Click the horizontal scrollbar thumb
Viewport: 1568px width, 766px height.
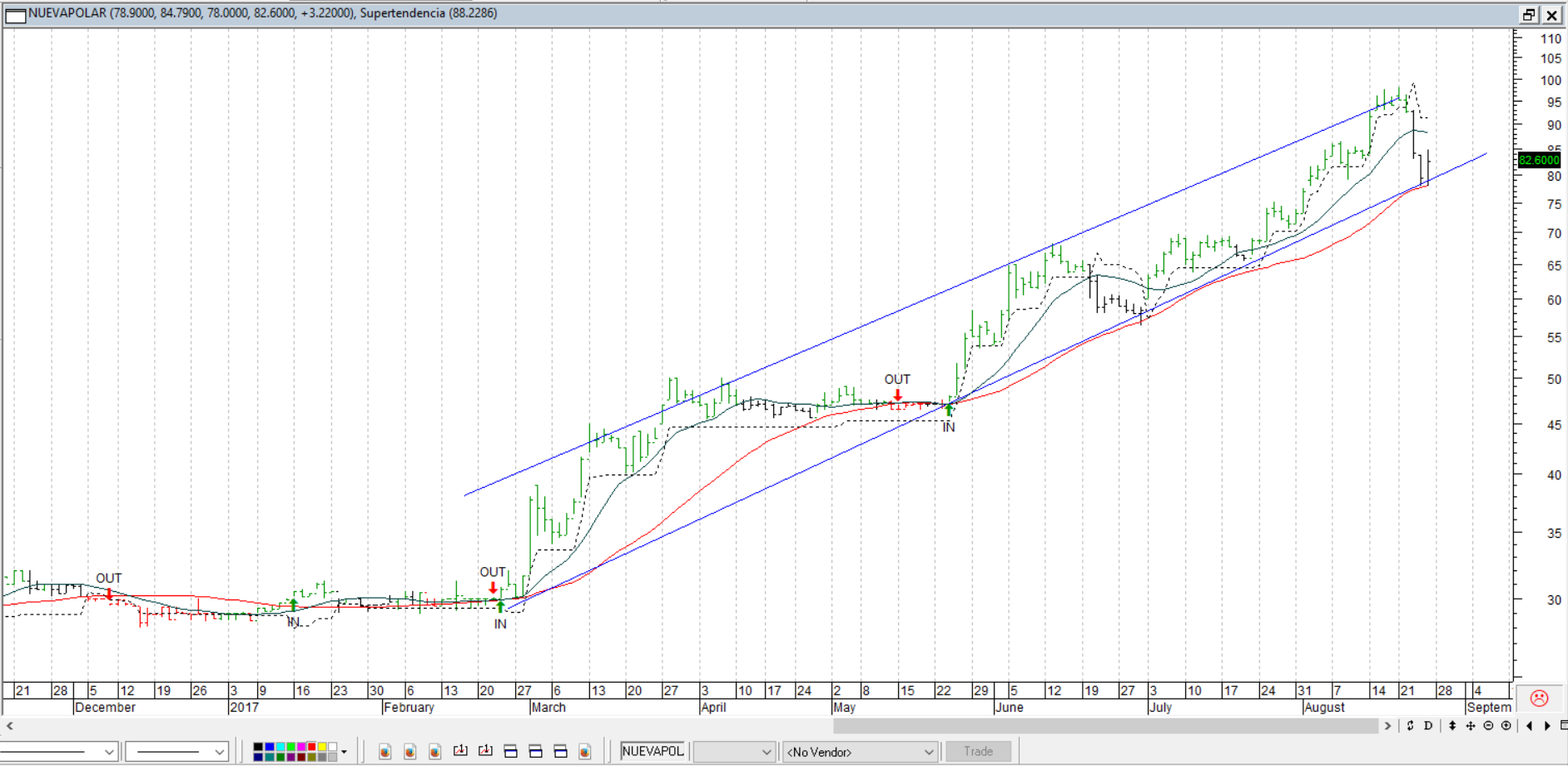click(x=1105, y=726)
